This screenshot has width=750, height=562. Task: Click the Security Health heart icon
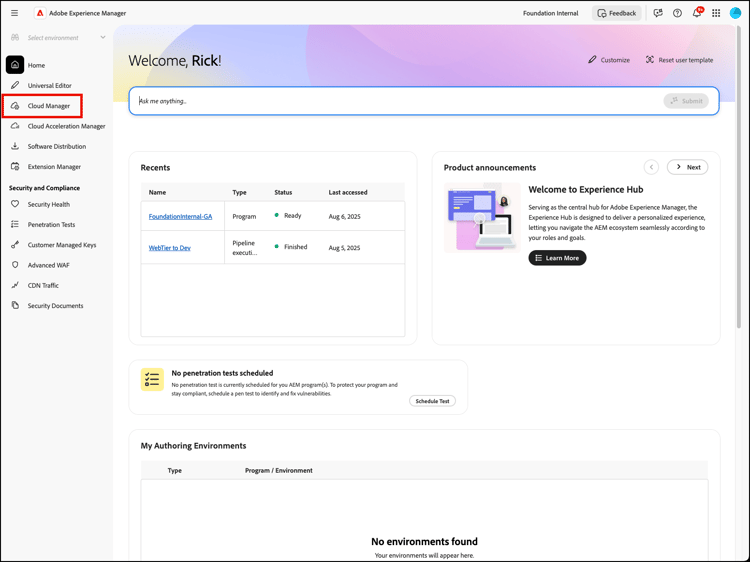(15, 204)
